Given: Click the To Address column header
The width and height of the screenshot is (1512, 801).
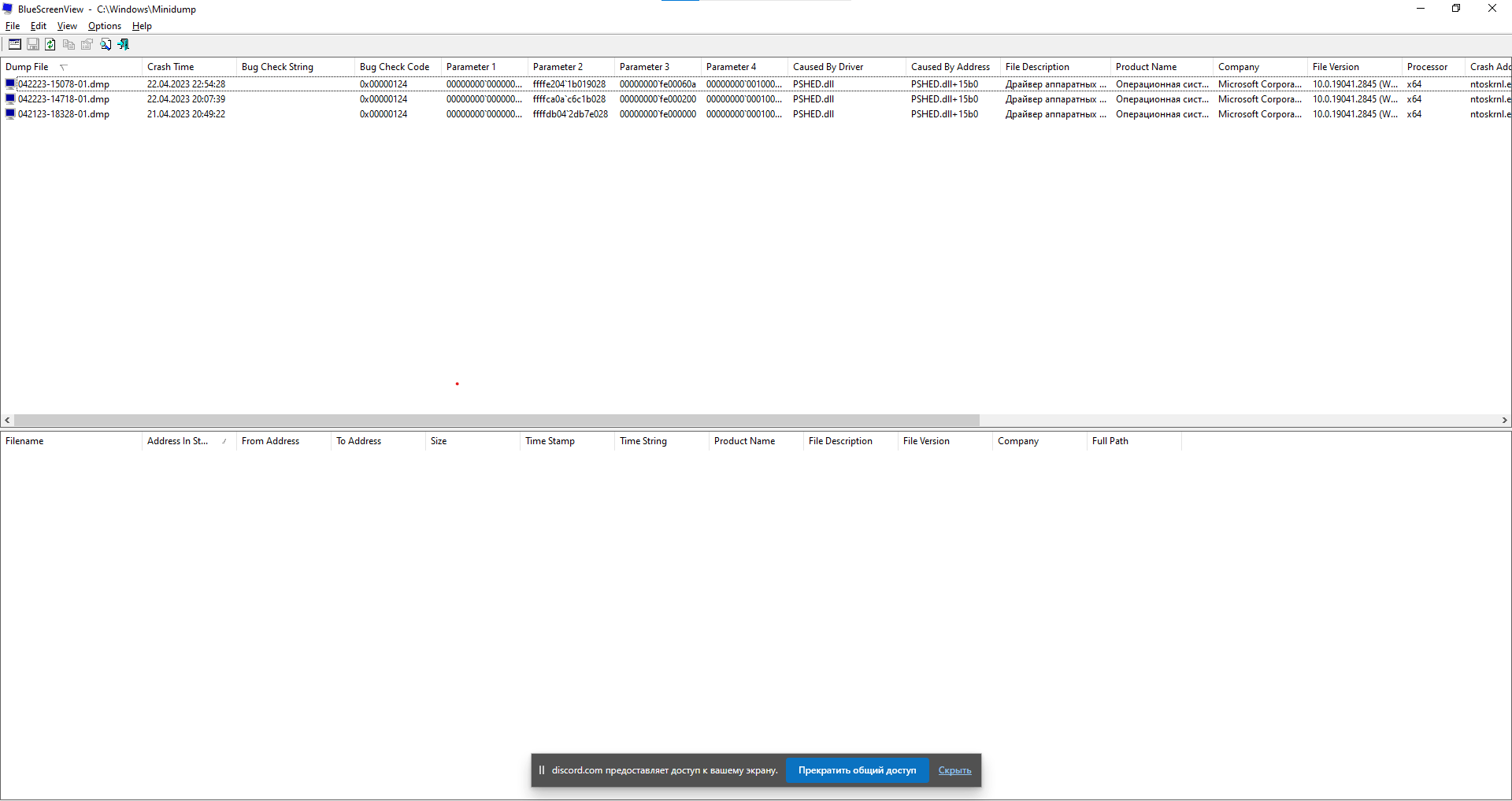Looking at the screenshot, I should (378, 441).
